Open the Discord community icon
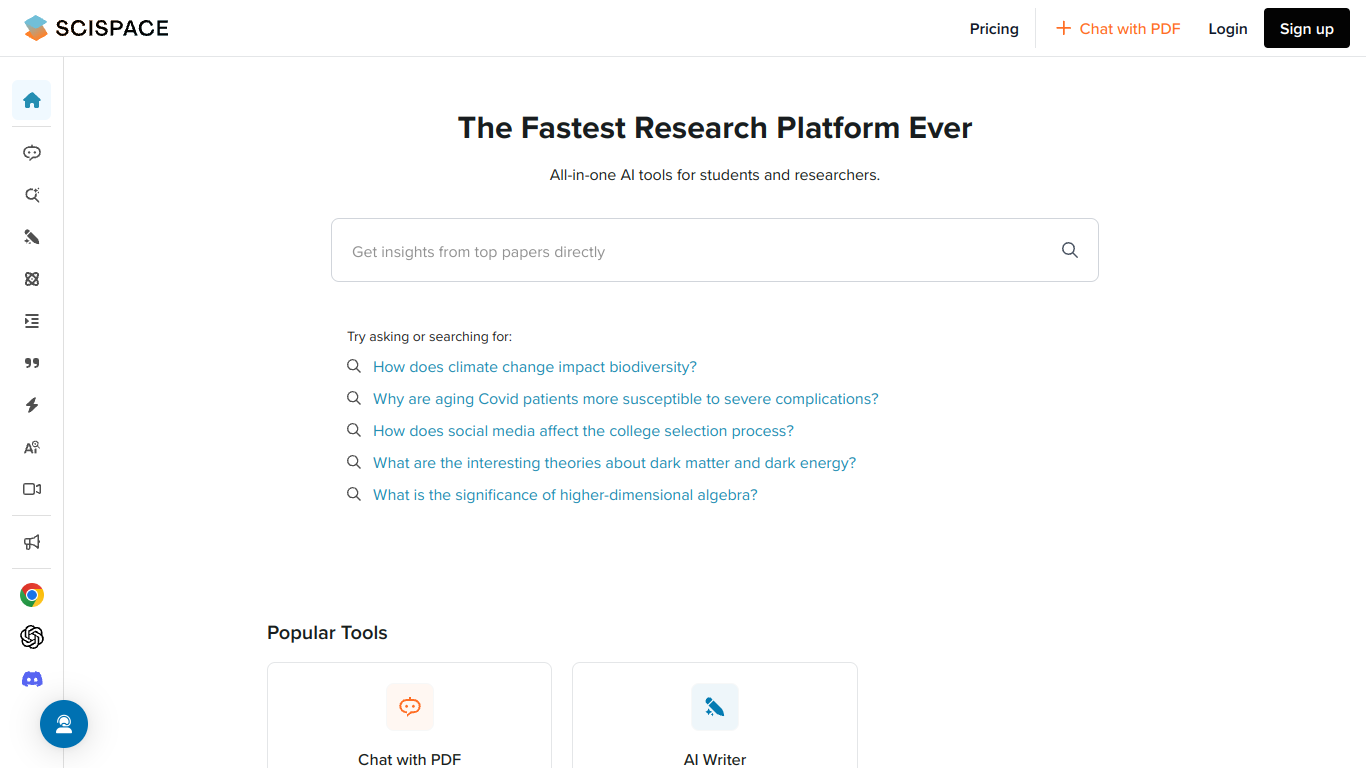Viewport: 1366px width, 768px height. (x=32, y=679)
